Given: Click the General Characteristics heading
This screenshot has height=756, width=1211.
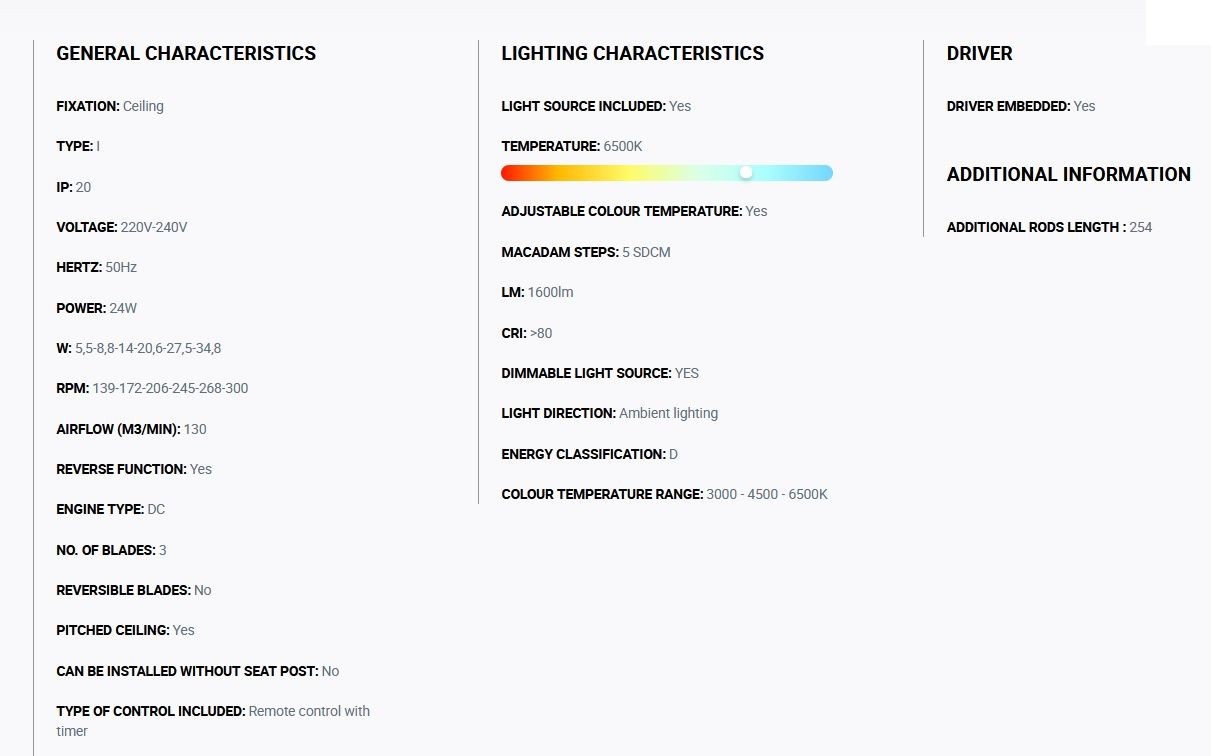Looking at the screenshot, I should [186, 54].
